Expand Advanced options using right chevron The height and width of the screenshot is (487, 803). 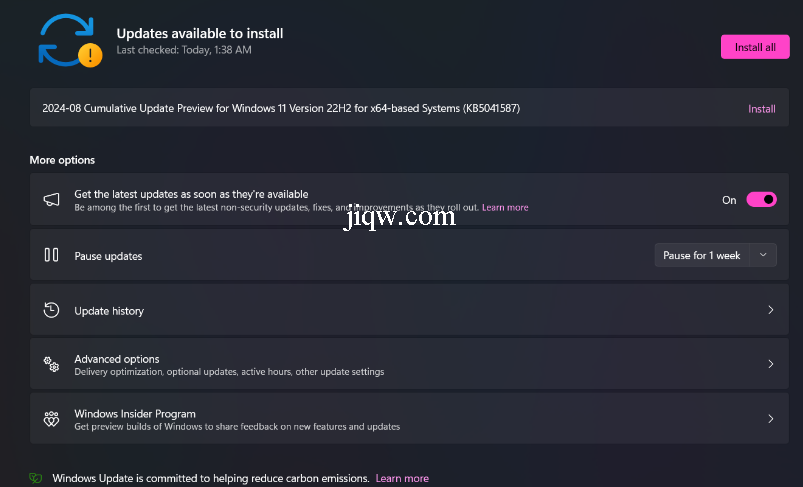click(x=770, y=365)
